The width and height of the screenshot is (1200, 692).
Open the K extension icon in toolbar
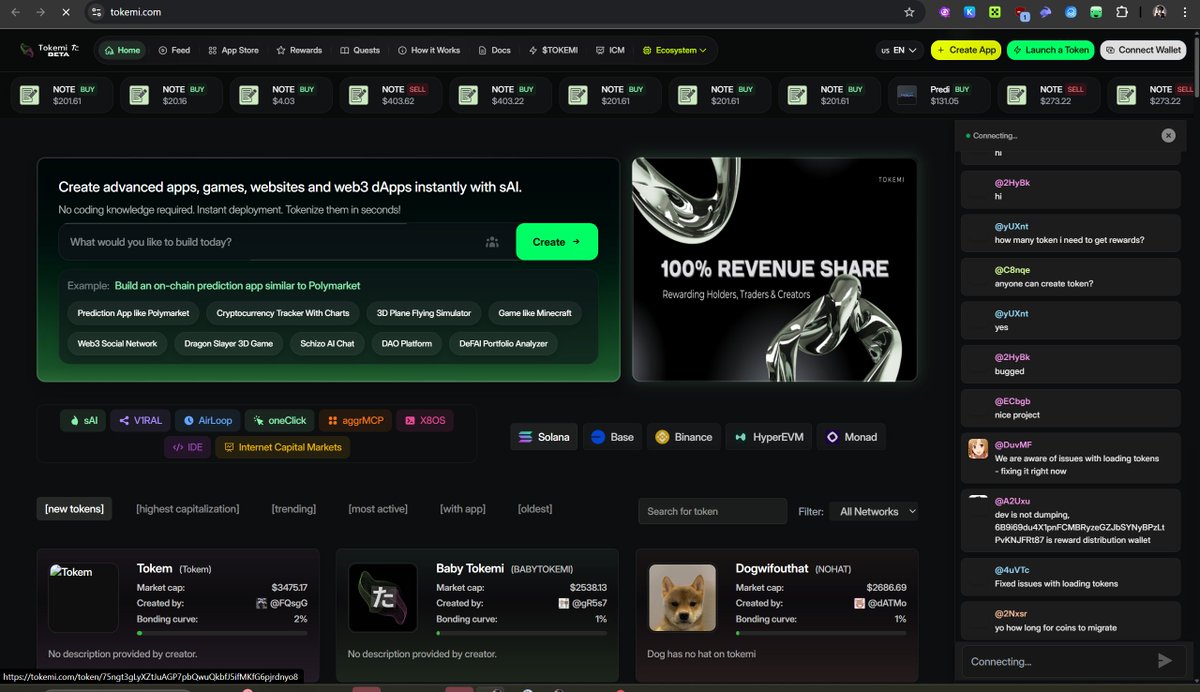(970, 12)
